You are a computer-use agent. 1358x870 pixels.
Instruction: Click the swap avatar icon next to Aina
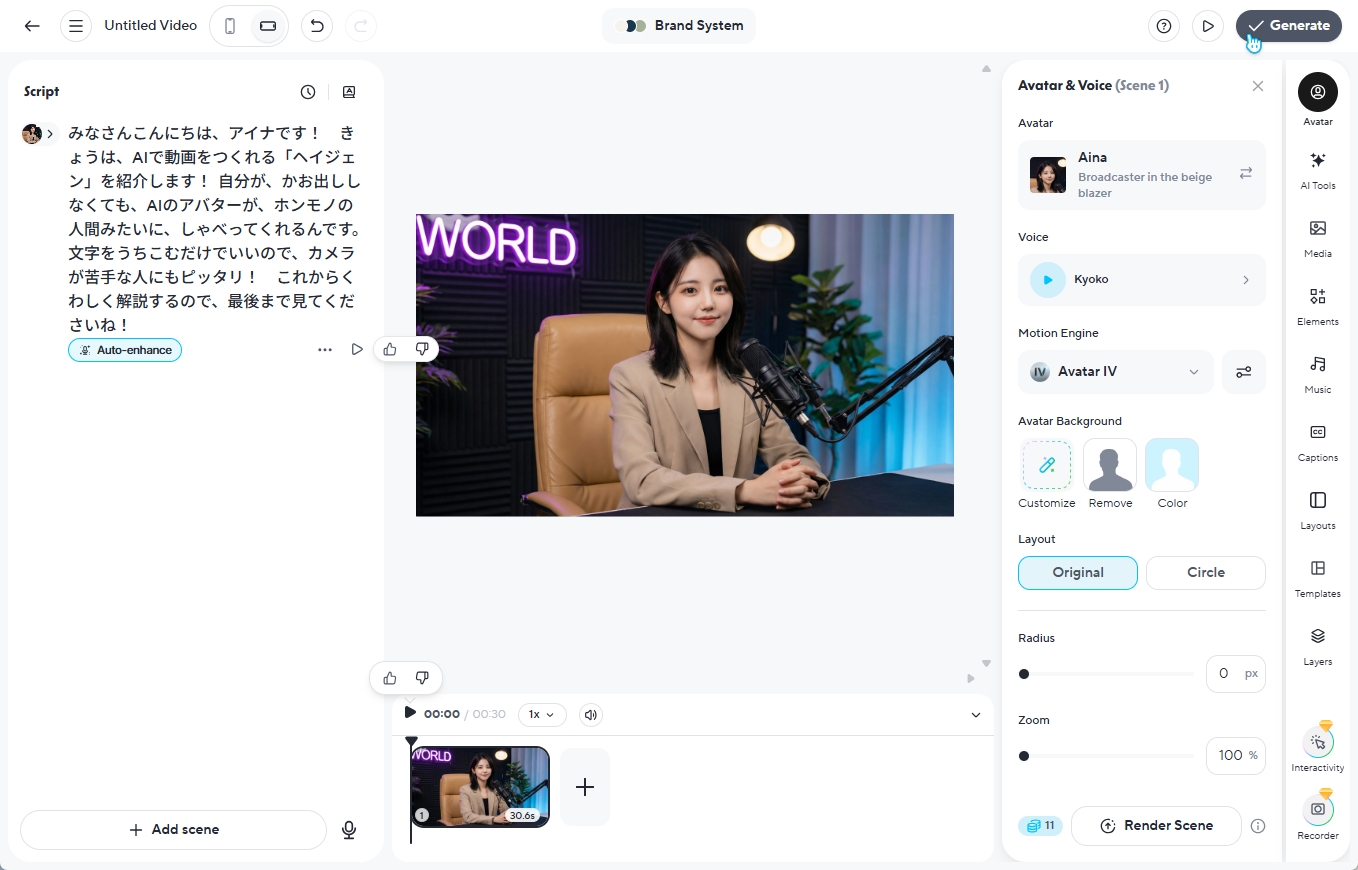pyautogui.click(x=1246, y=172)
